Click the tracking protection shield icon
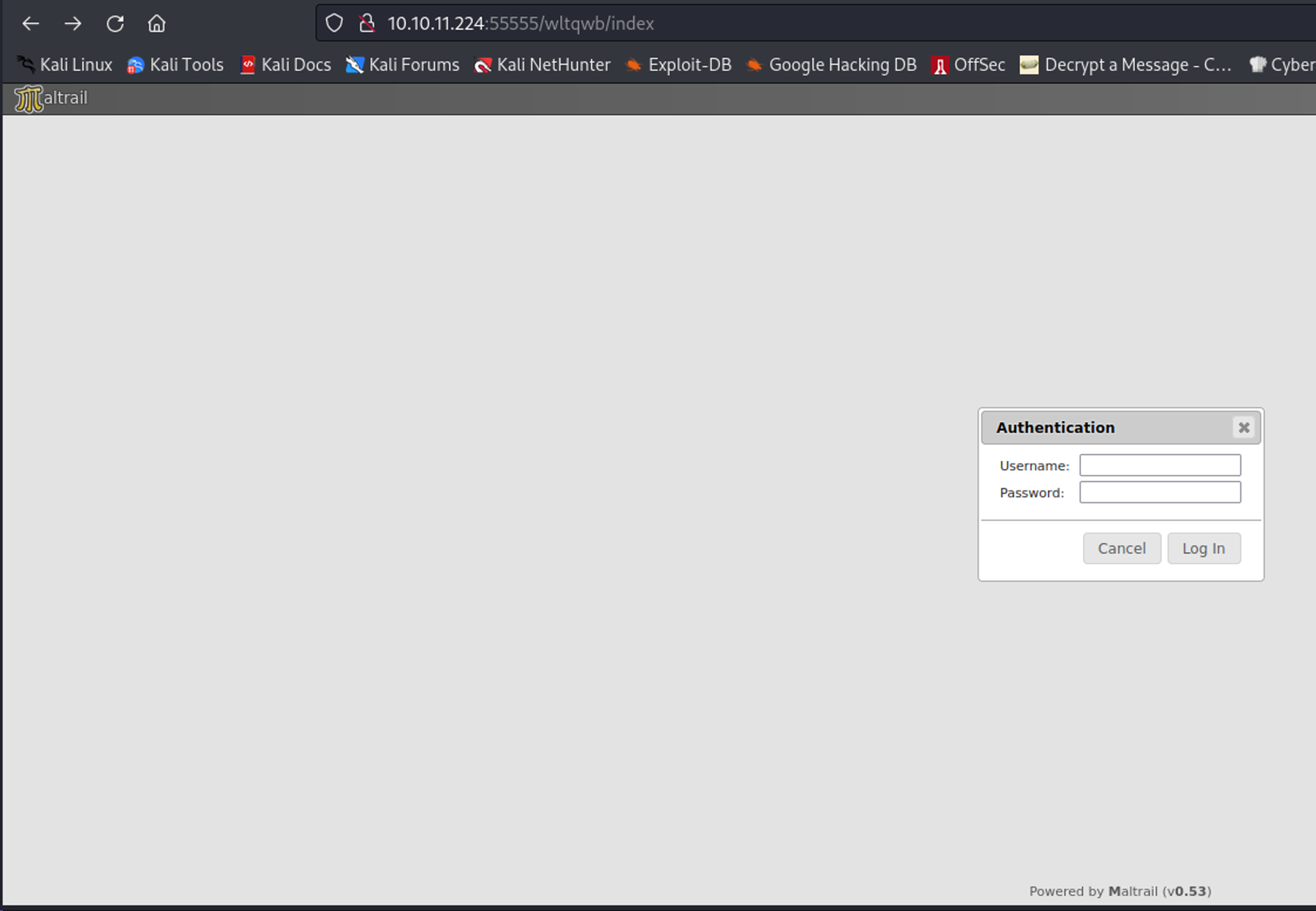The height and width of the screenshot is (911, 1316). click(334, 24)
